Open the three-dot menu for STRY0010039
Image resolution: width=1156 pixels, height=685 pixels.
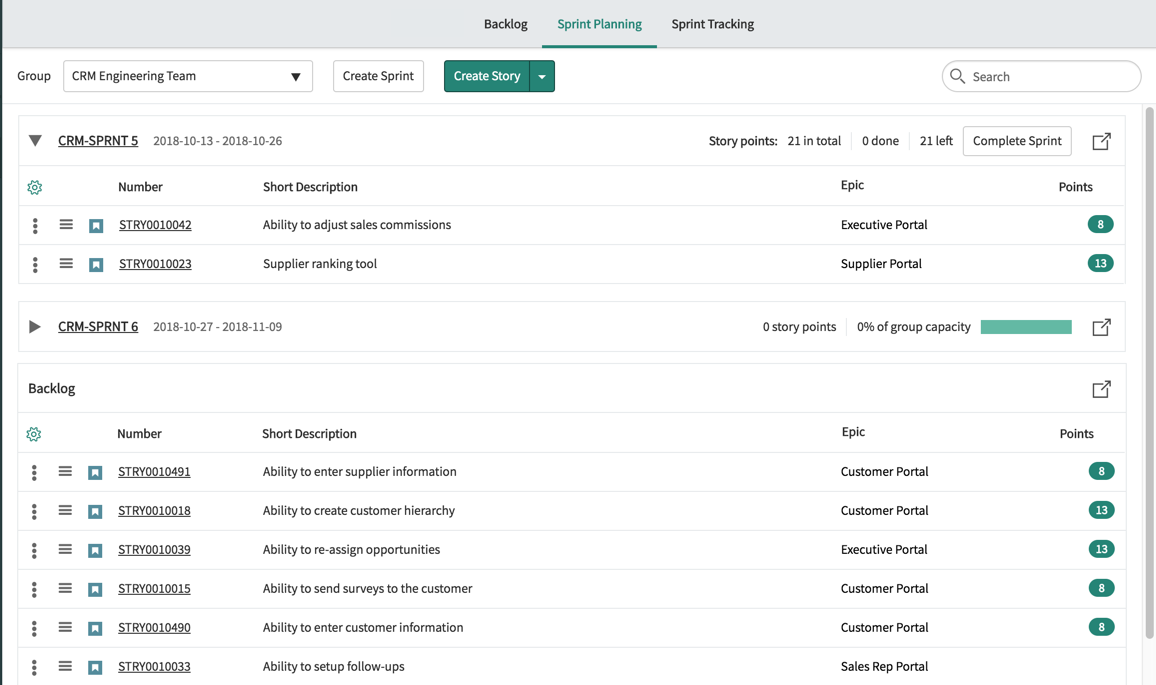coord(34,551)
